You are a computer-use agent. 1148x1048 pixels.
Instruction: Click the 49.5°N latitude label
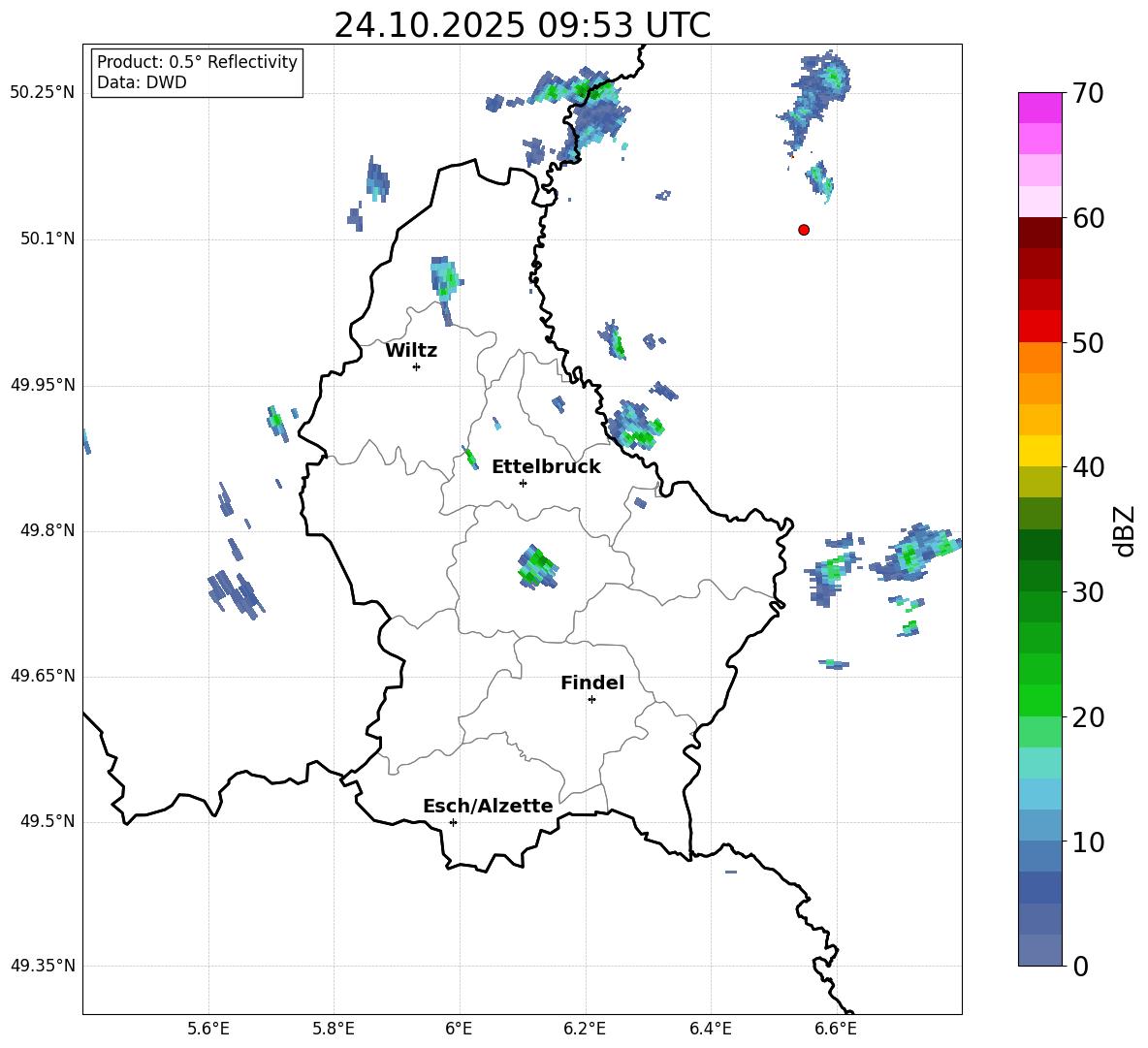[48, 821]
